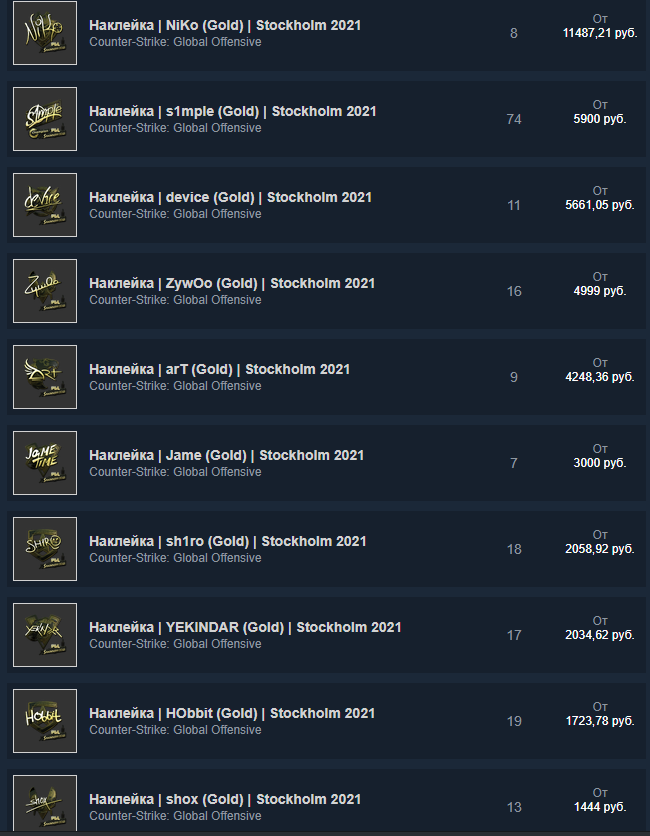Image resolution: width=650 pixels, height=836 pixels.
Task: Open the NiKo (Gold) Stockholm 2021 listing title
Action: (225, 25)
